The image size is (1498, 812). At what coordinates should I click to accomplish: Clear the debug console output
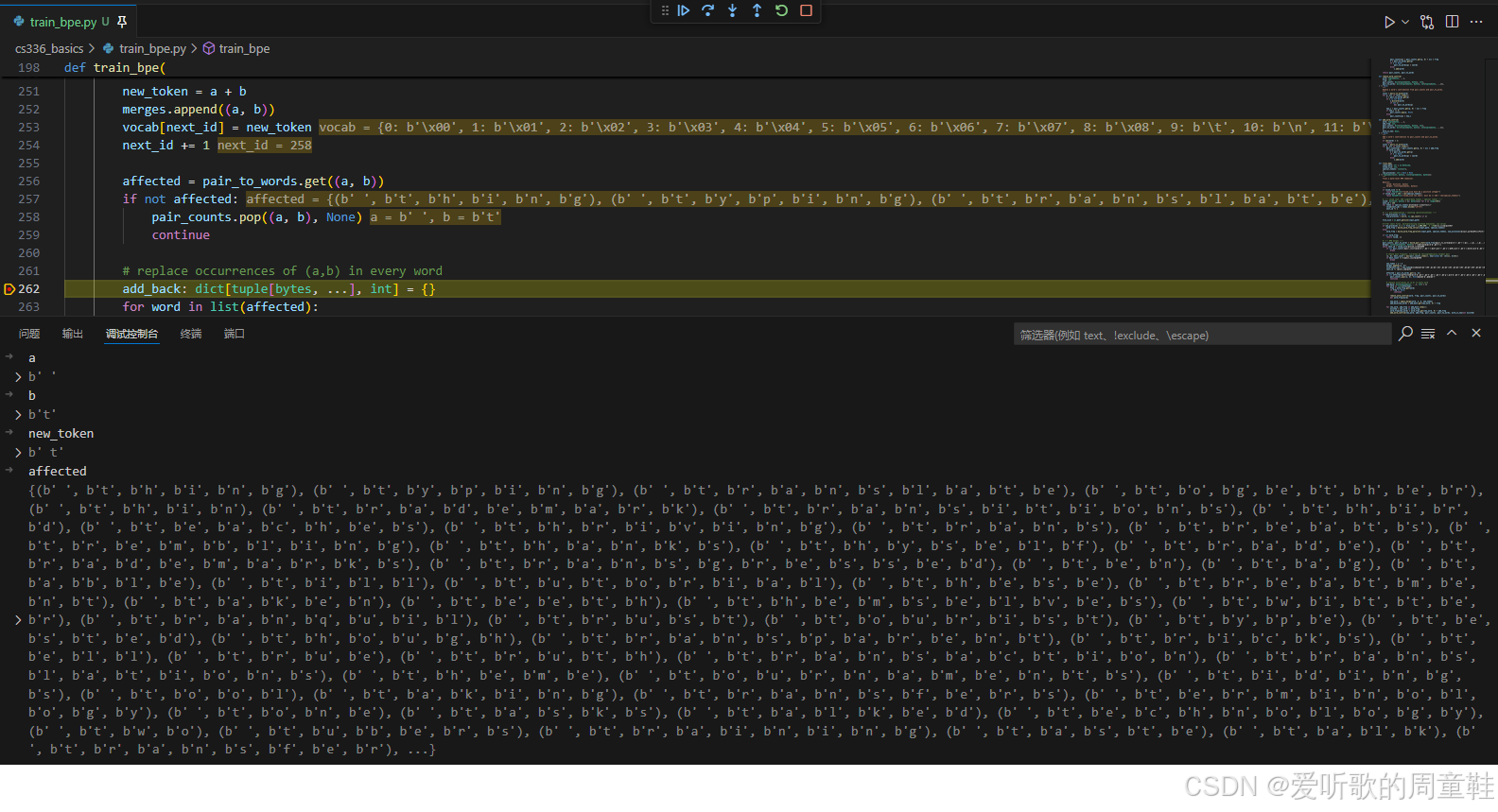click(1428, 333)
